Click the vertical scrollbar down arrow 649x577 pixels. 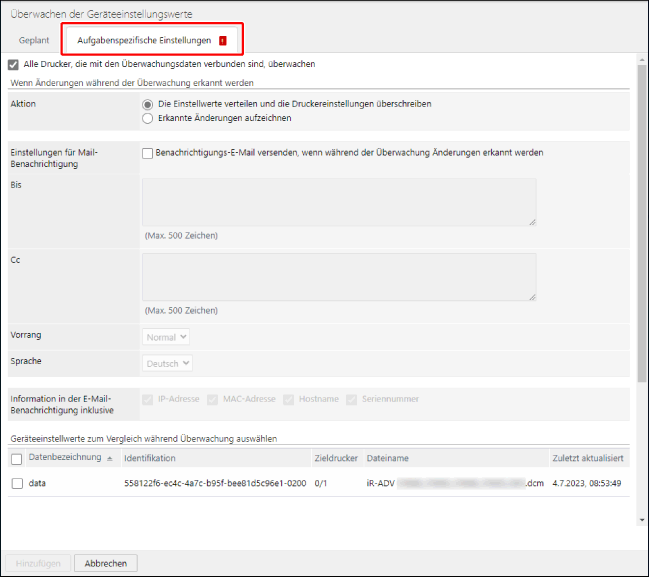click(x=642, y=519)
